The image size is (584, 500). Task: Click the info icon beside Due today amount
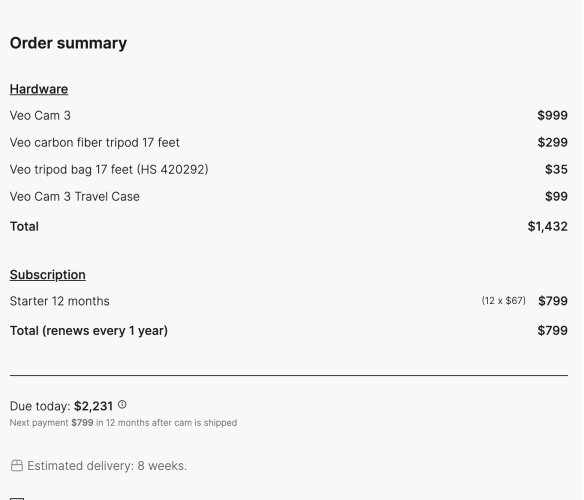pyautogui.click(x=122, y=405)
